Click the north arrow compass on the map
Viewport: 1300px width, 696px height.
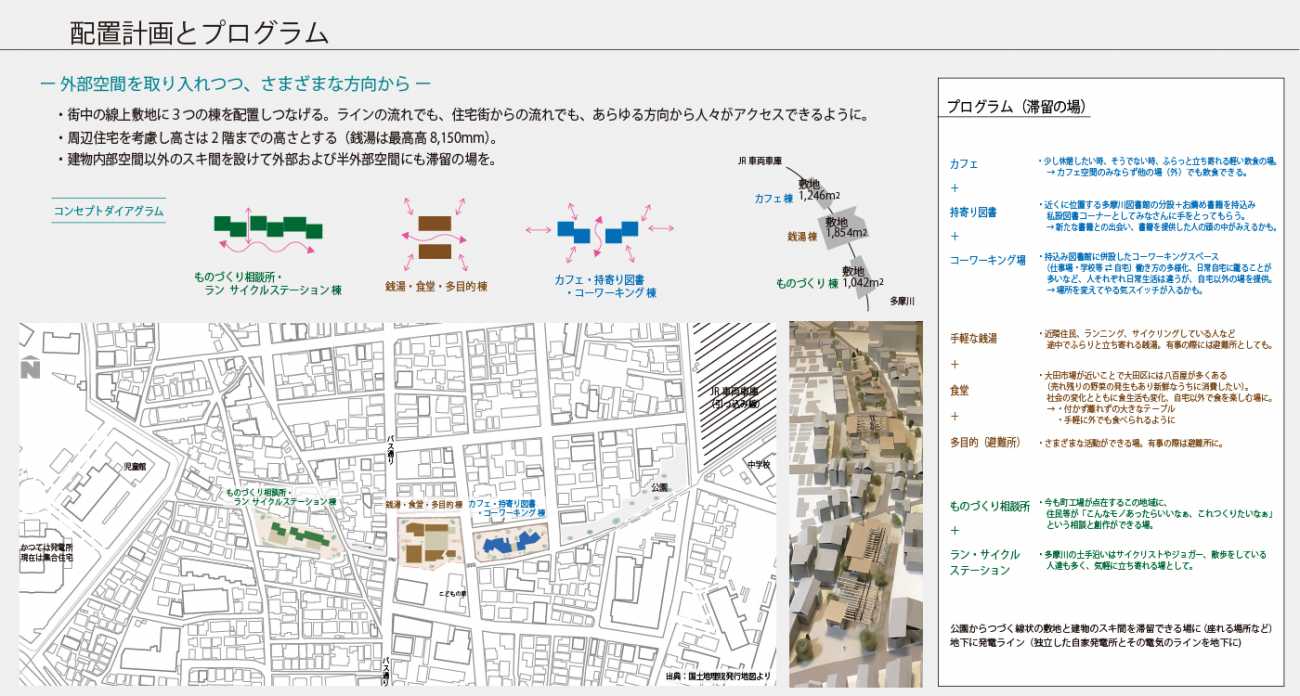29,367
